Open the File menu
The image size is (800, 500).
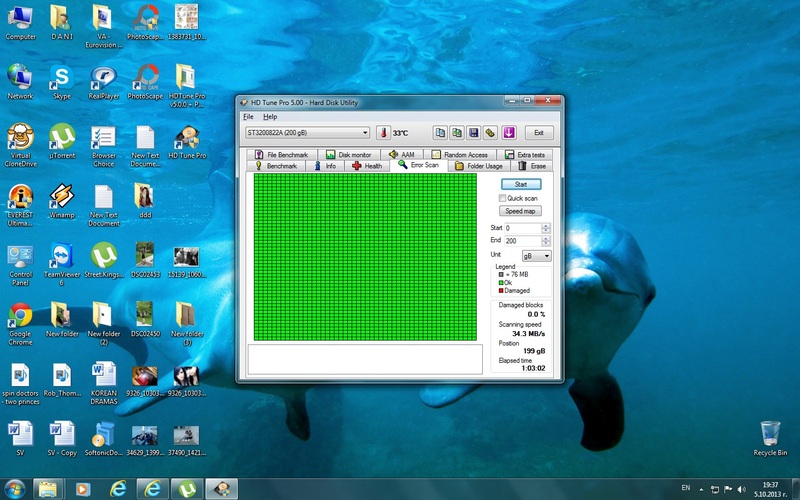248,117
